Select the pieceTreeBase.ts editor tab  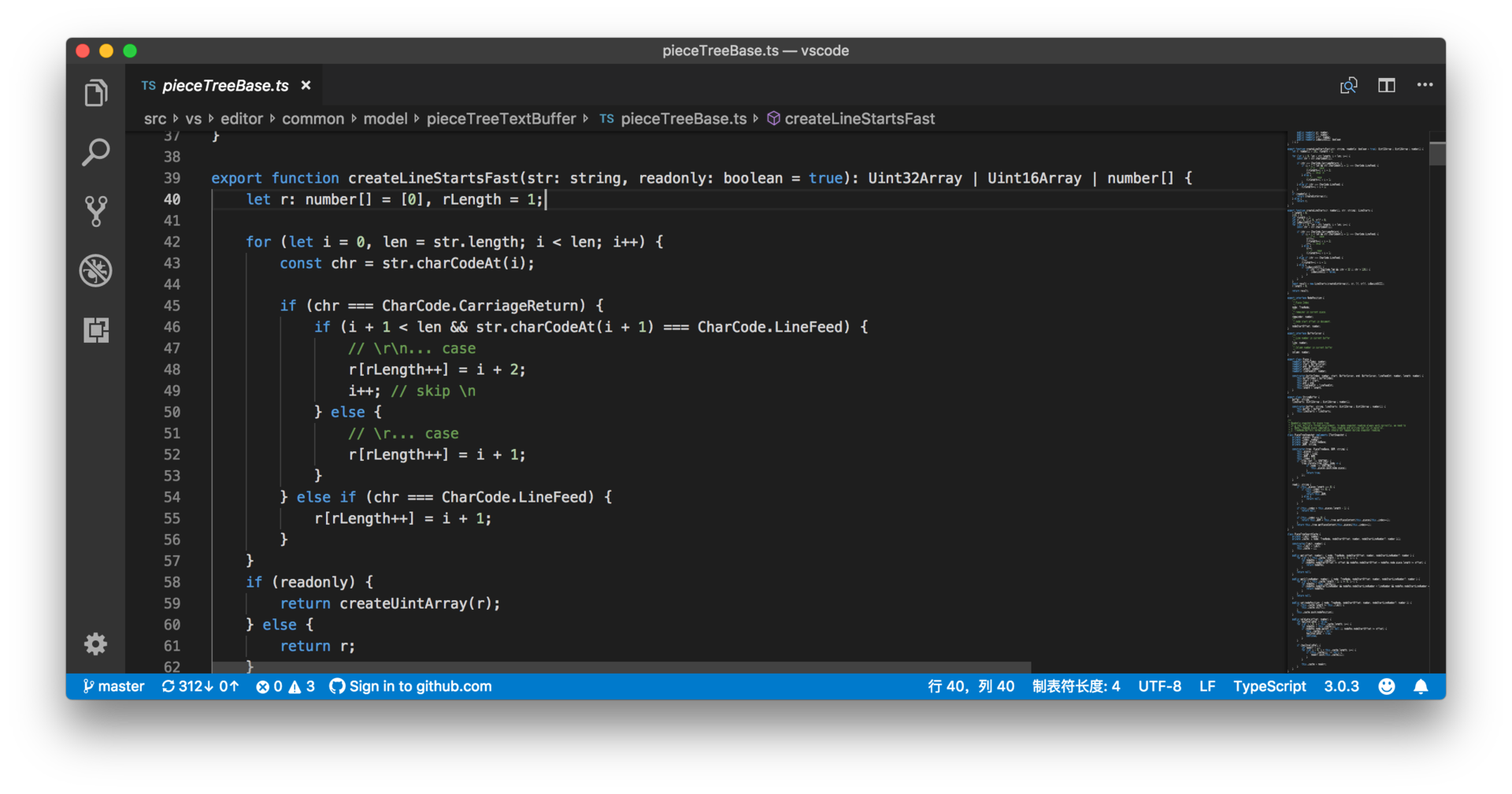pos(224,86)
